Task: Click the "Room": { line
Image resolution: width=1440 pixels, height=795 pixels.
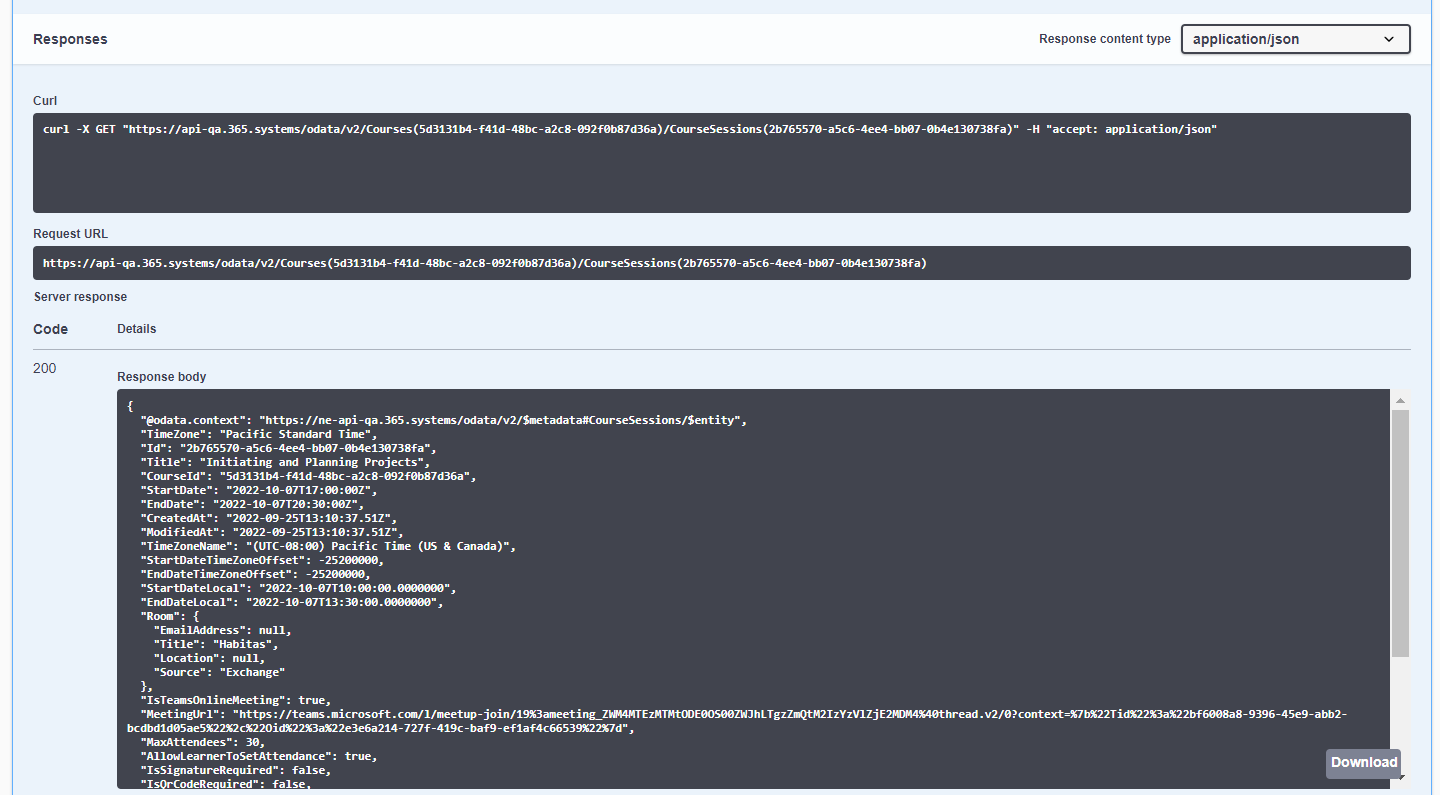Action: tap(169, 616)
